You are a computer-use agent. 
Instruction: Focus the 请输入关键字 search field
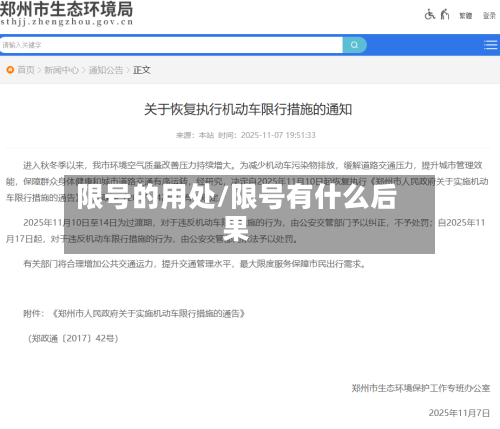point(171,45)
